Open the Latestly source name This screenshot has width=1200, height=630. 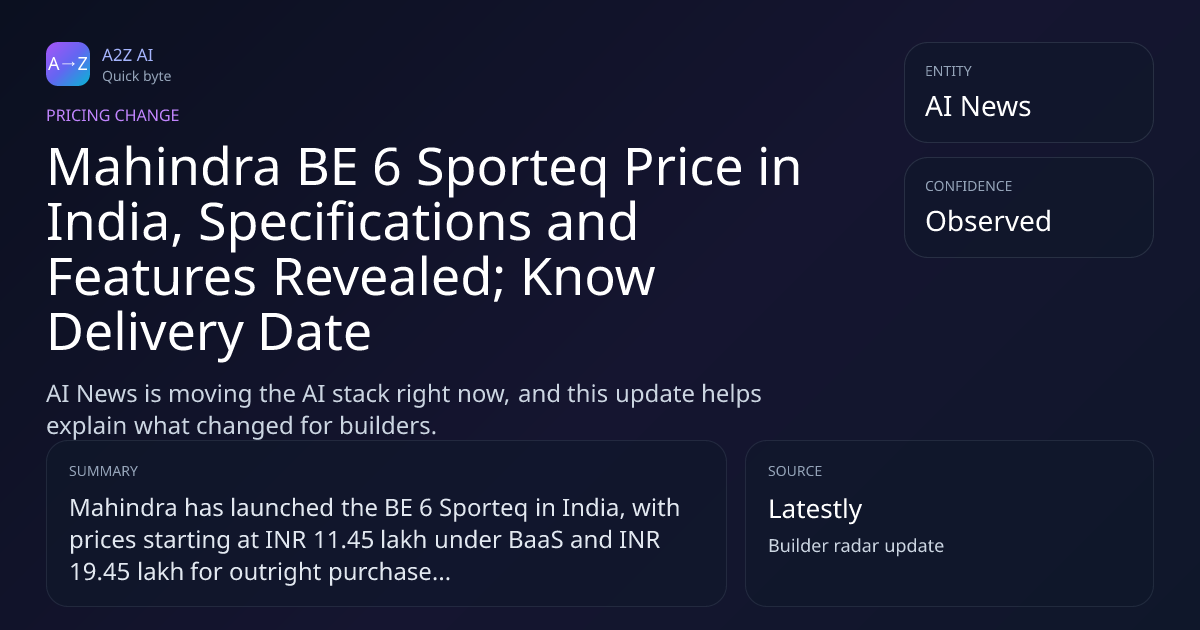815,509
